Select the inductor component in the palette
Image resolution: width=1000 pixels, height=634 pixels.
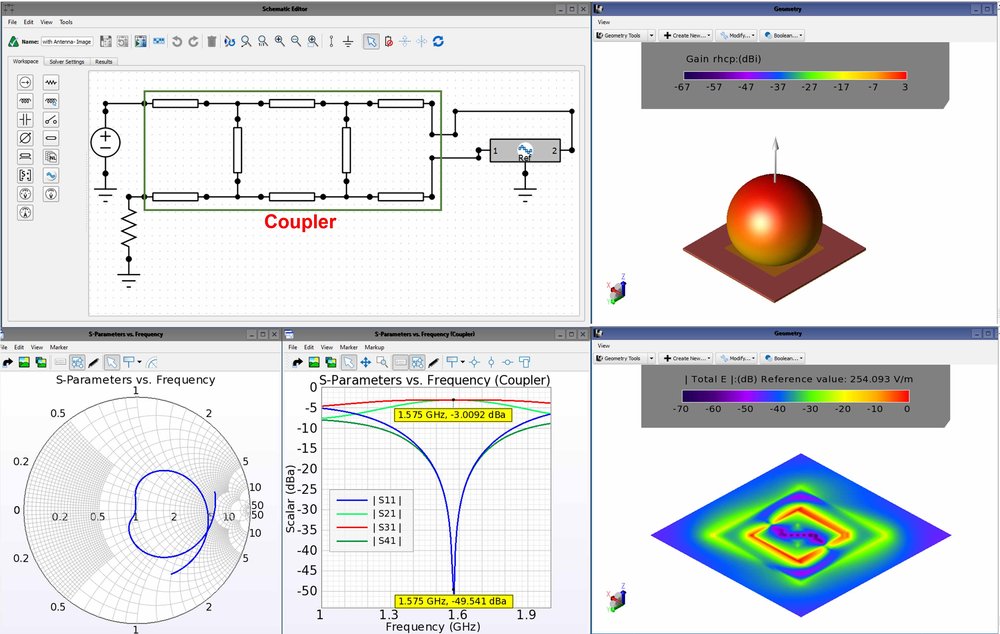25,101
